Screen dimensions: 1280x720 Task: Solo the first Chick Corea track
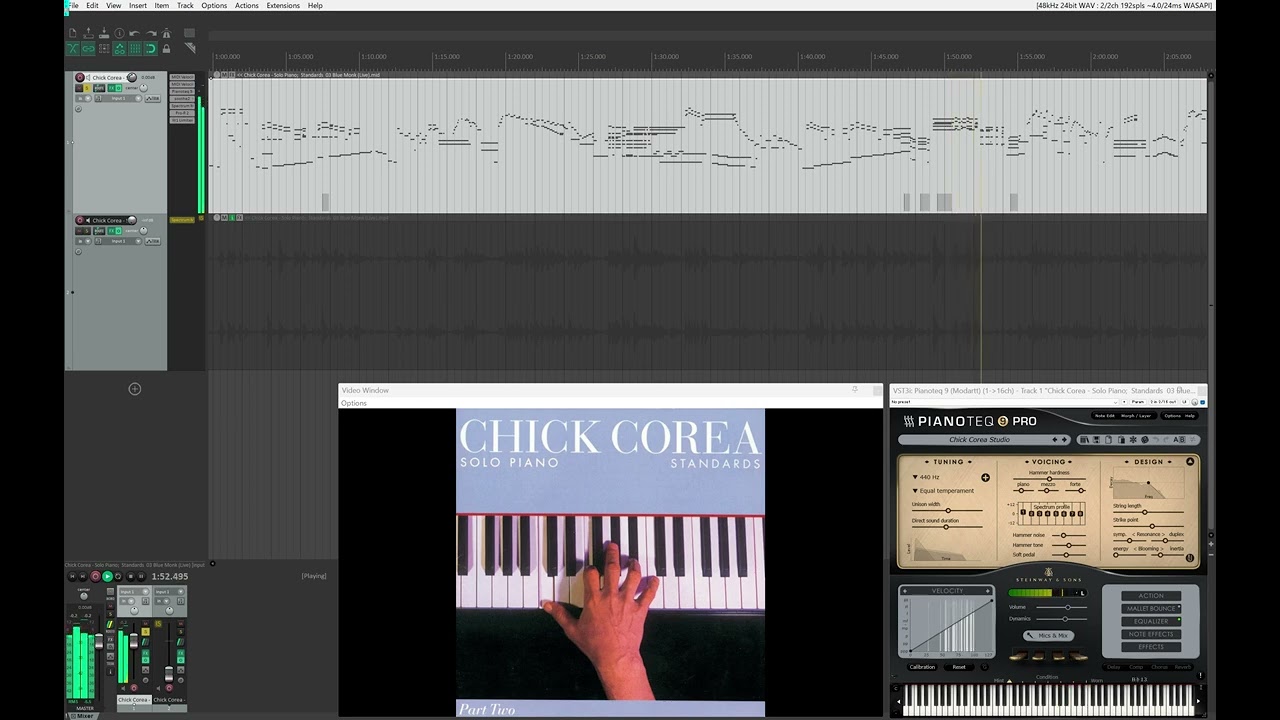click(87, 88)
